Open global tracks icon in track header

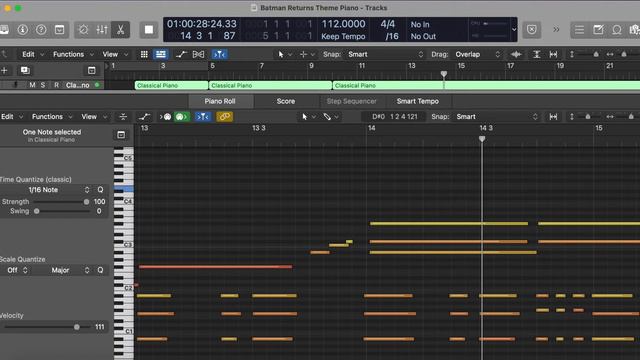point(91,71)
